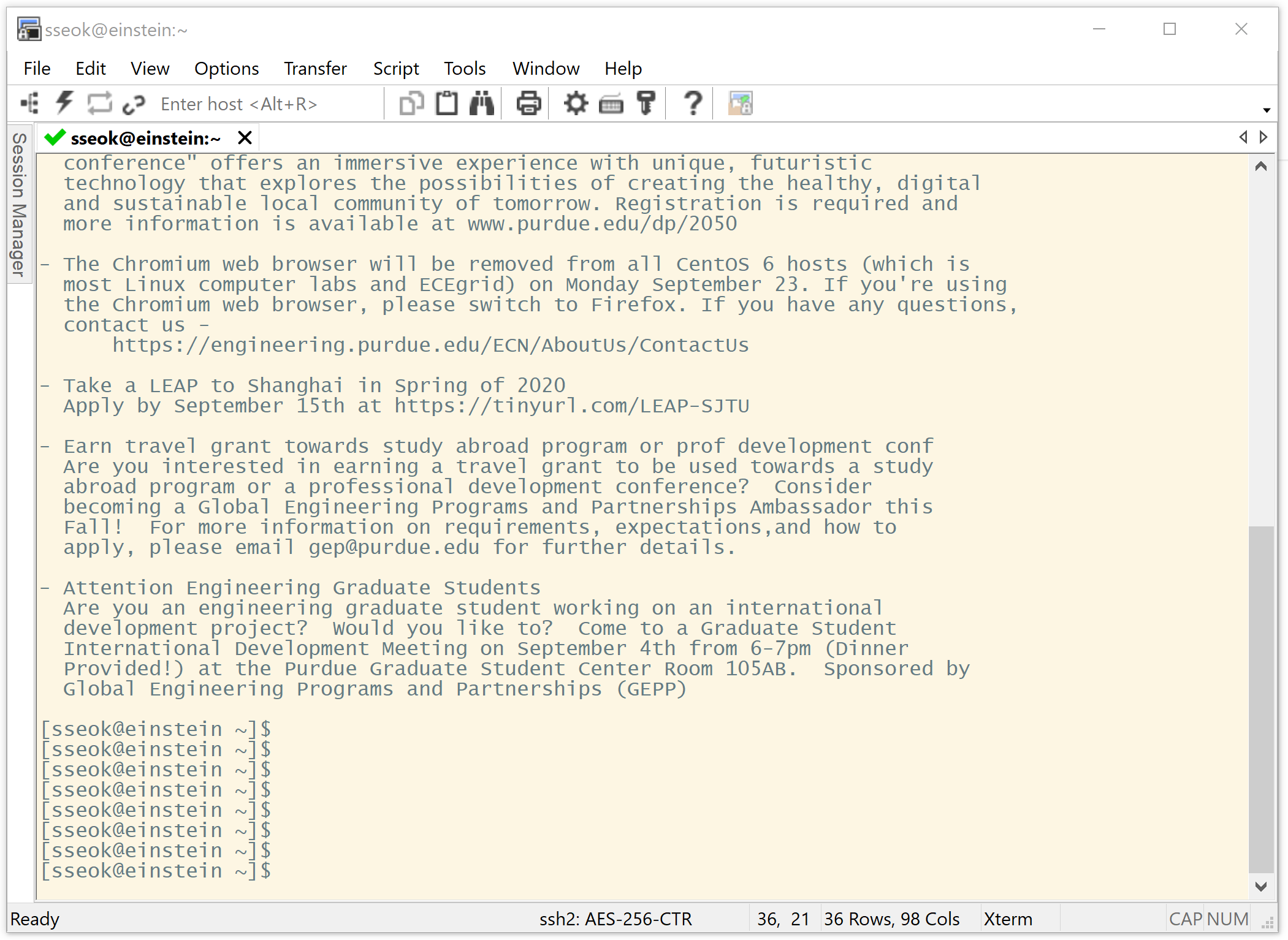The width and height of the screenshot is (1288, 940).
Task: Click the Help question mark icon
Action: pos(693,104)
